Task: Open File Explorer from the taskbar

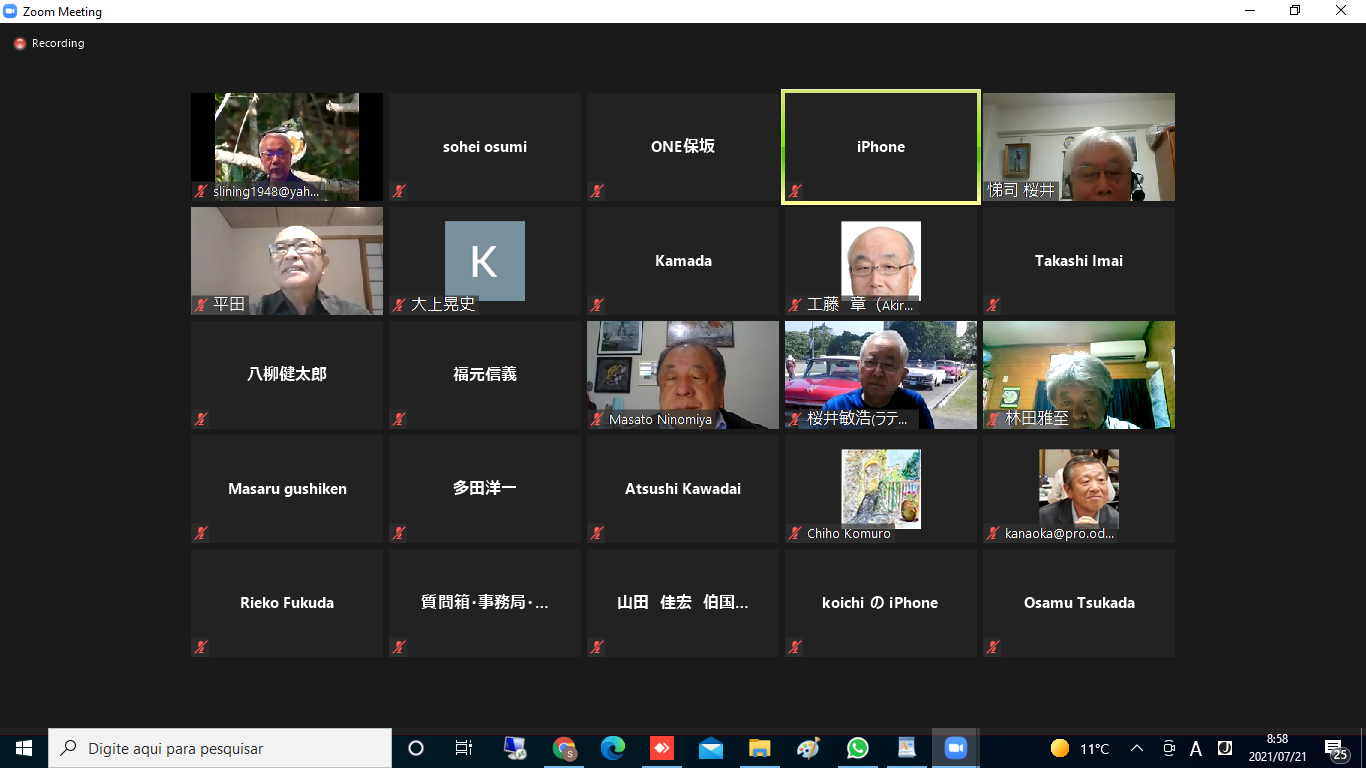Action: [x=760, y=748]
